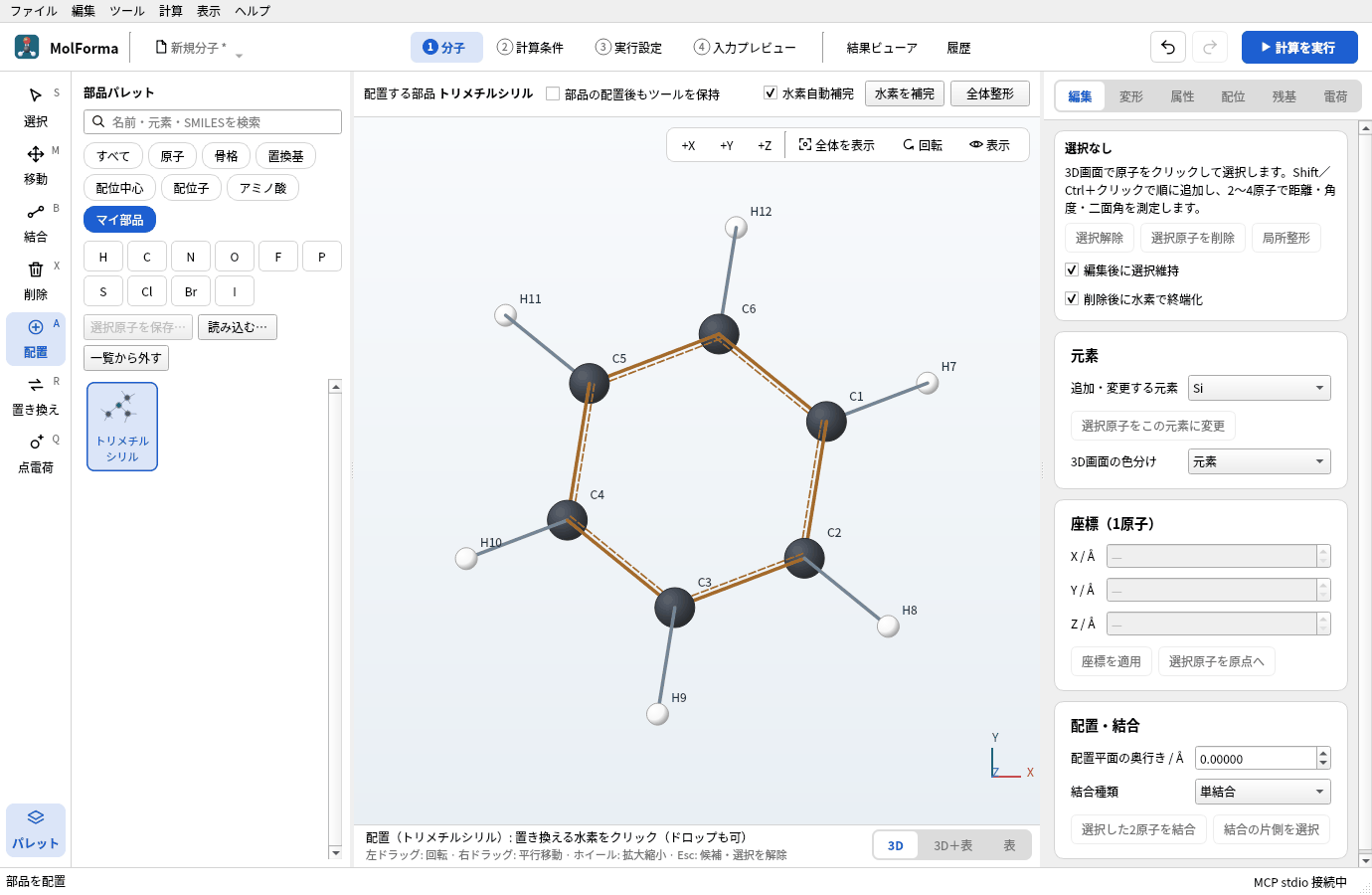
Task: Open 3D画面の色分け dropdown
Action: [x=1259, y=461]
